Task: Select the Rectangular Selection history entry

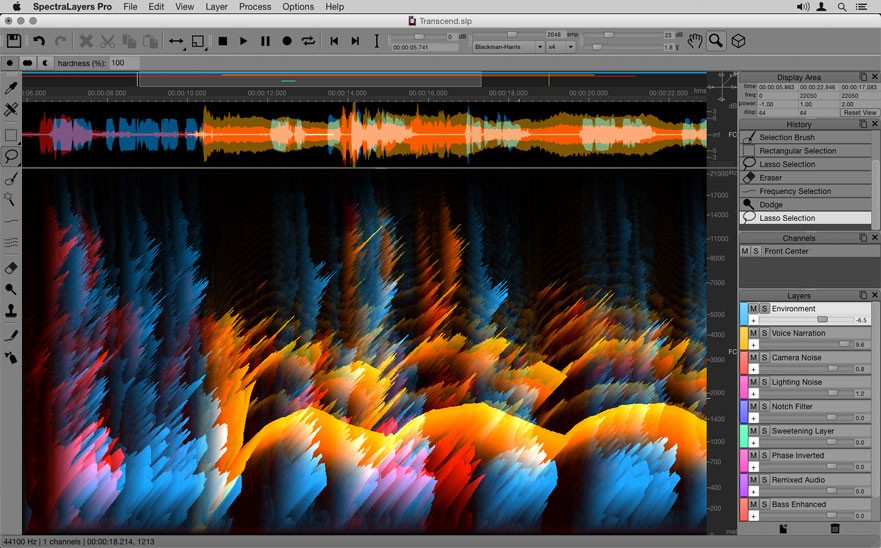Action: tap(806, 151)
